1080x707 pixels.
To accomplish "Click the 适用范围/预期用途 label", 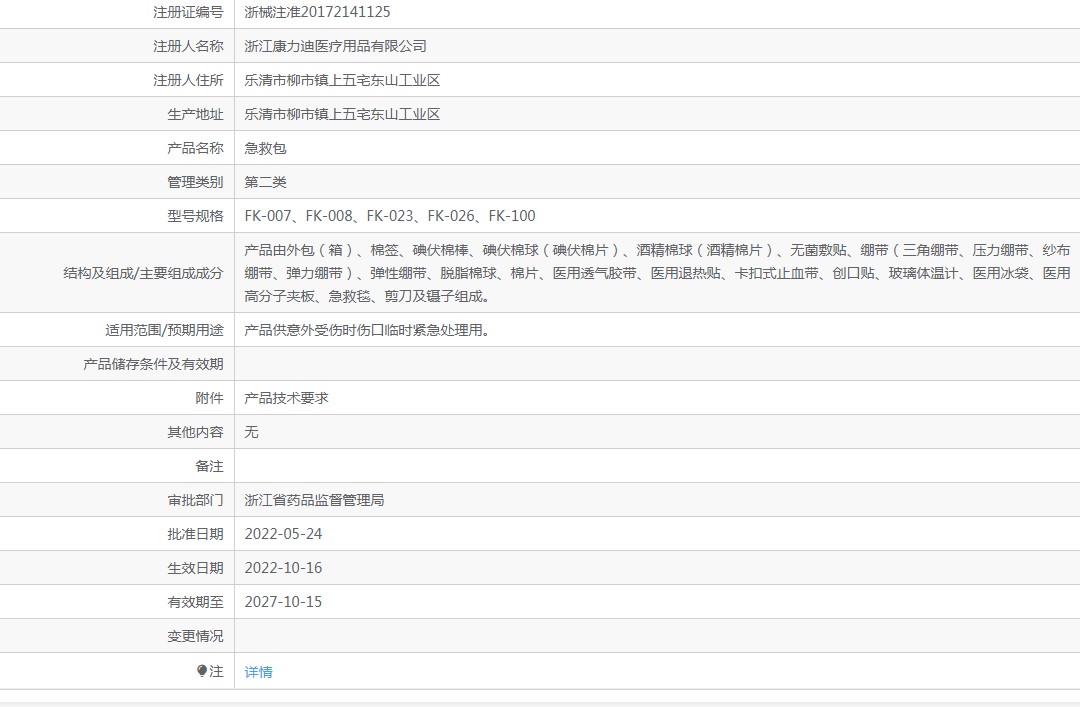I will [164, 330].
